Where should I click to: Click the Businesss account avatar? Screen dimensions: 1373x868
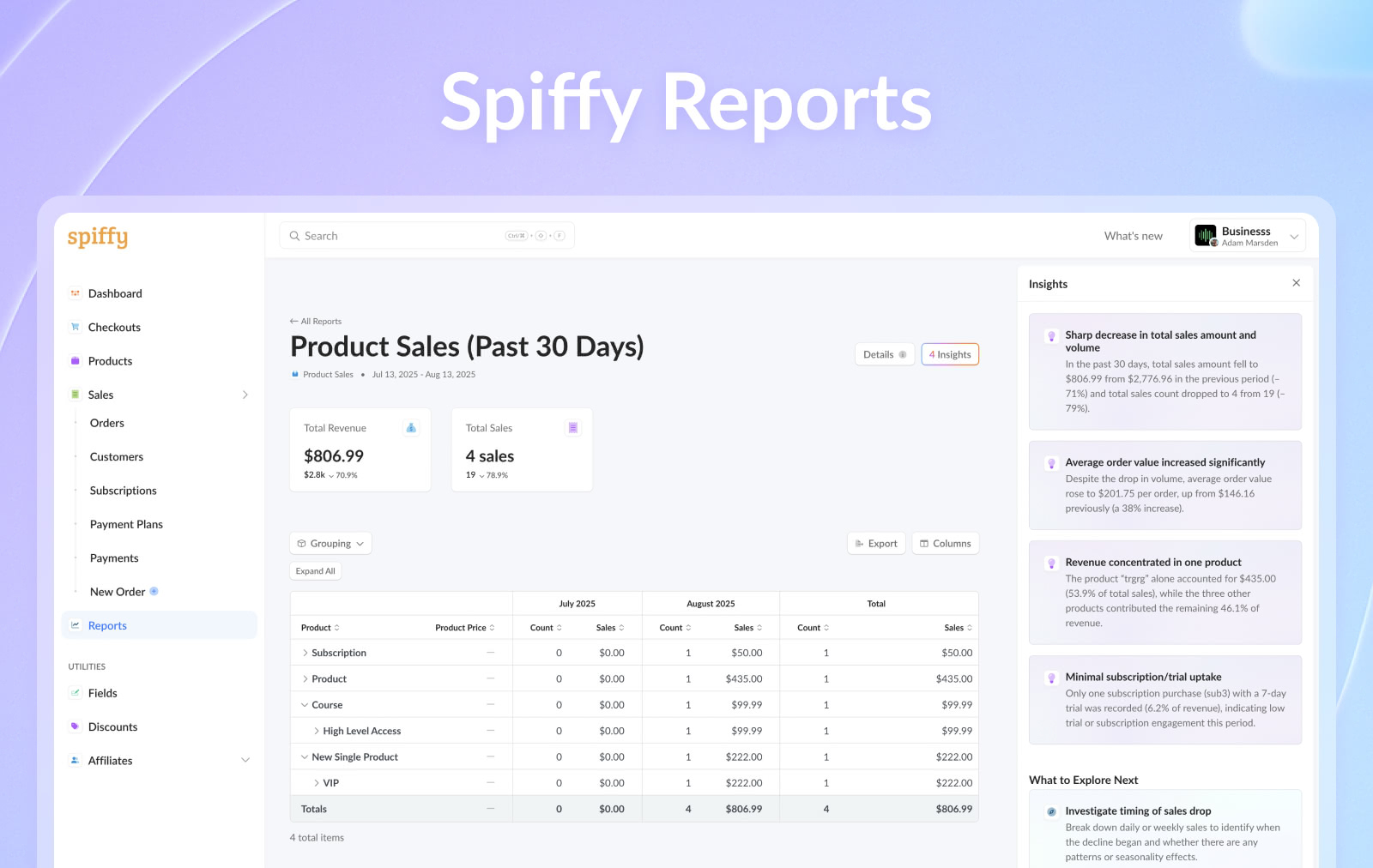(1206, 235)
